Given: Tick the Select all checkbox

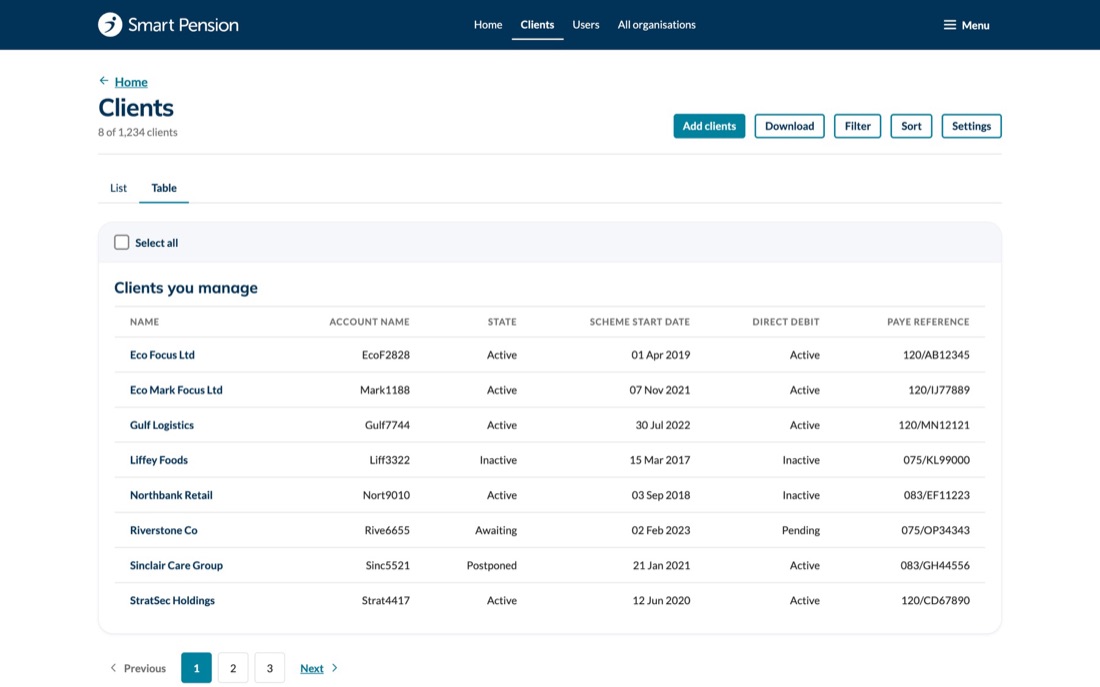Looking at the screenshot, I should [121, 242].
